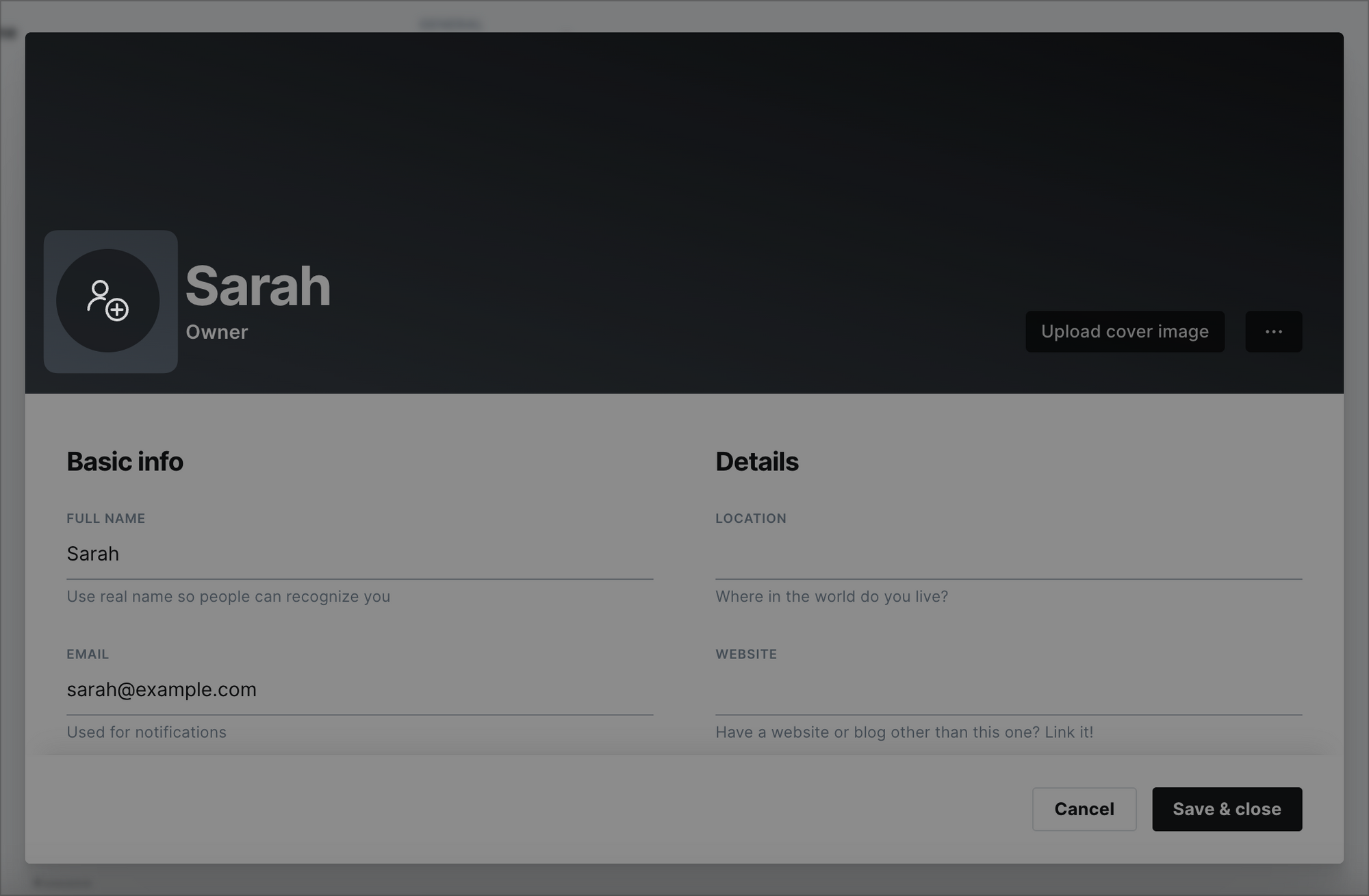Click the large Sarah profile heading
The width and height of the screenshot is (1369, 896).
pos(258,286)
